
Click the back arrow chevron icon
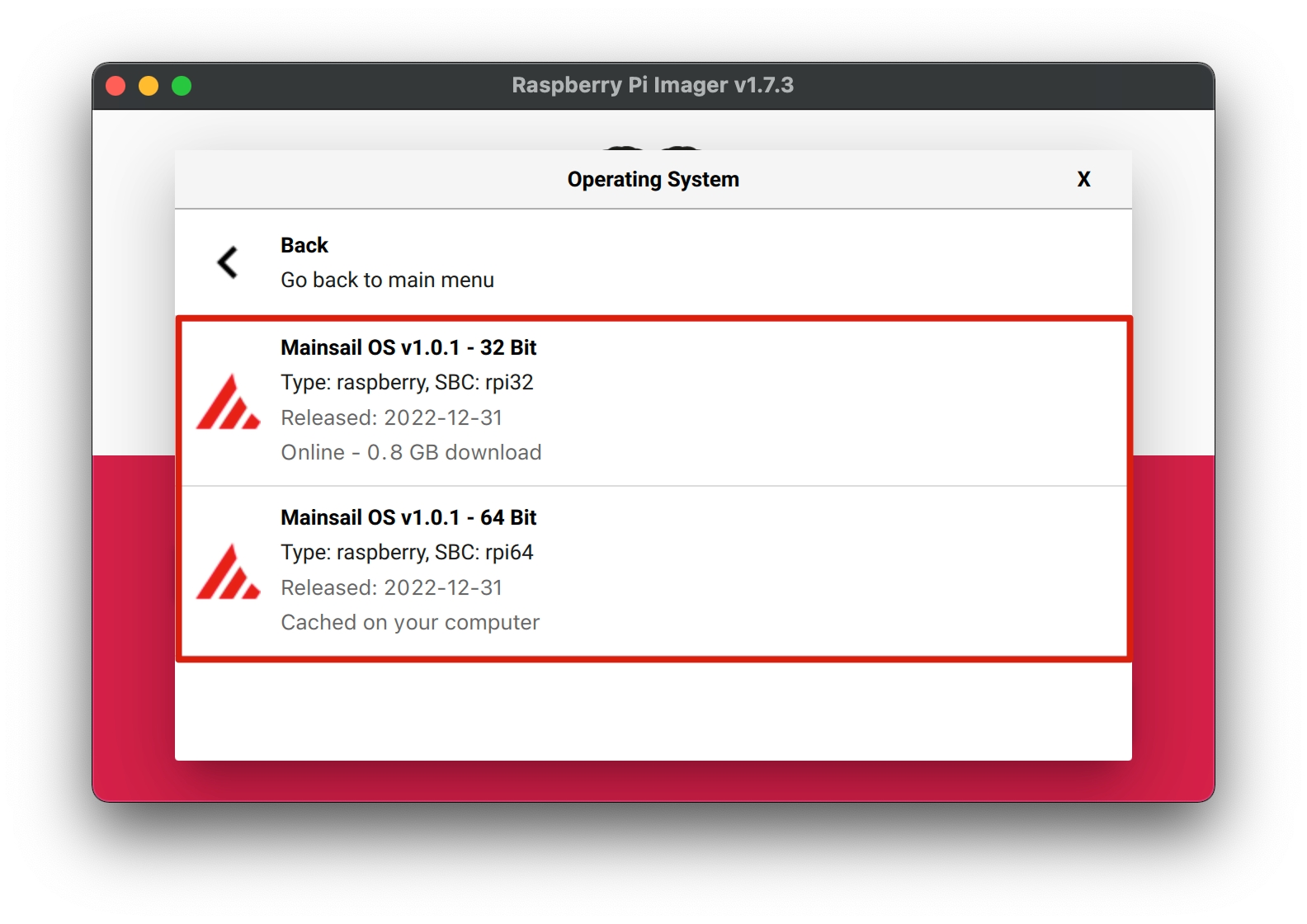pos(228,262)
